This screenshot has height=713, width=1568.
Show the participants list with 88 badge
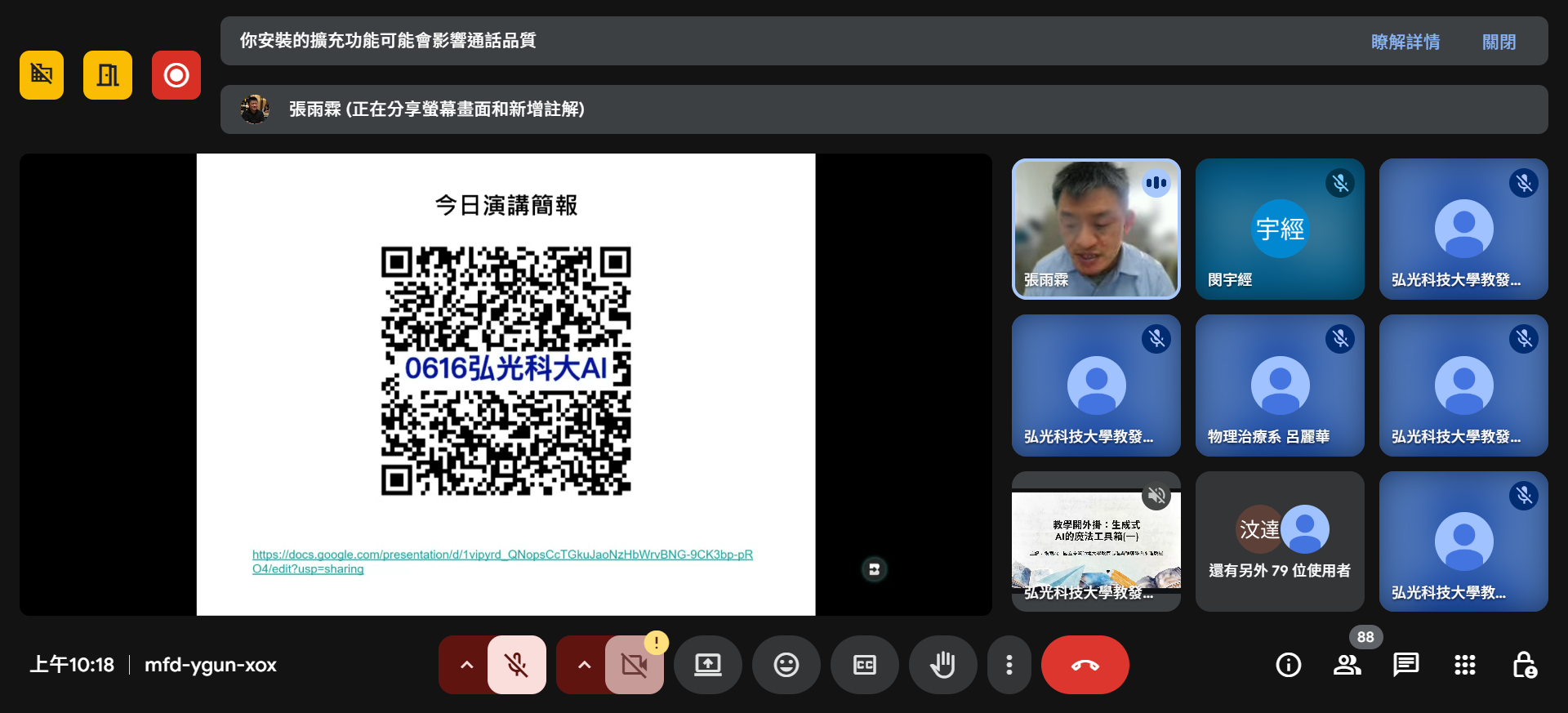pos(1347,665)
